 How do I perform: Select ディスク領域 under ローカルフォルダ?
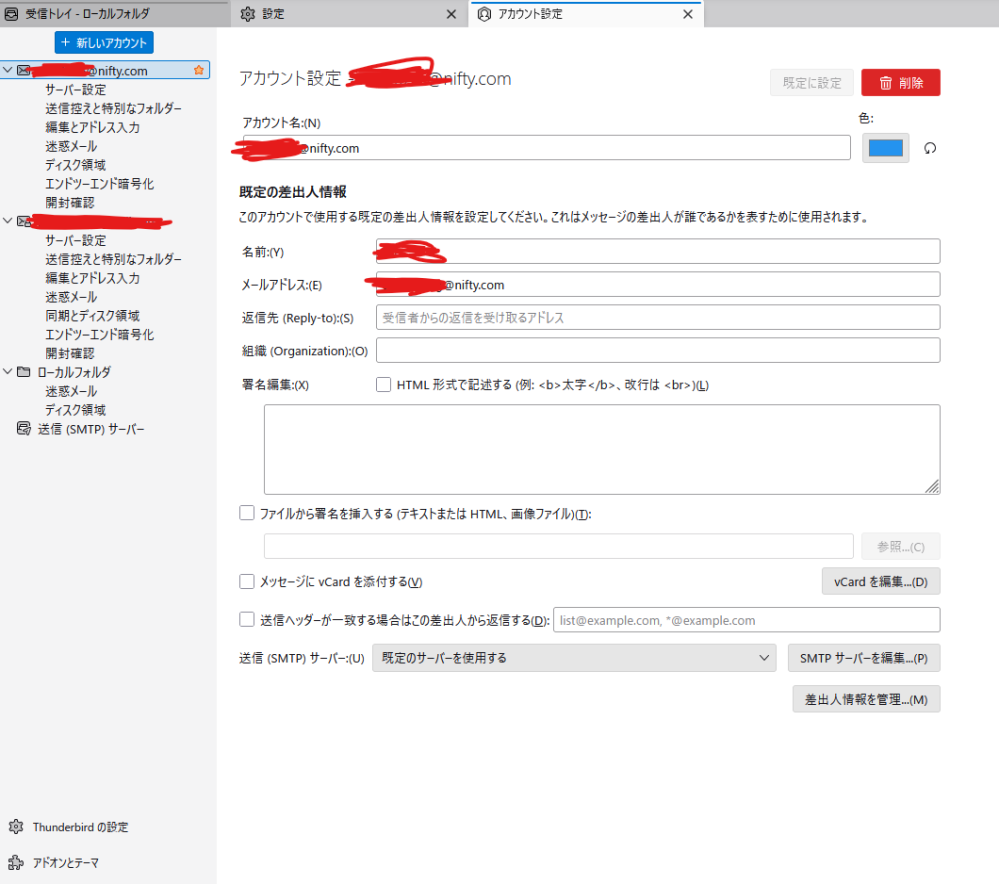click(x=75, y=410)
